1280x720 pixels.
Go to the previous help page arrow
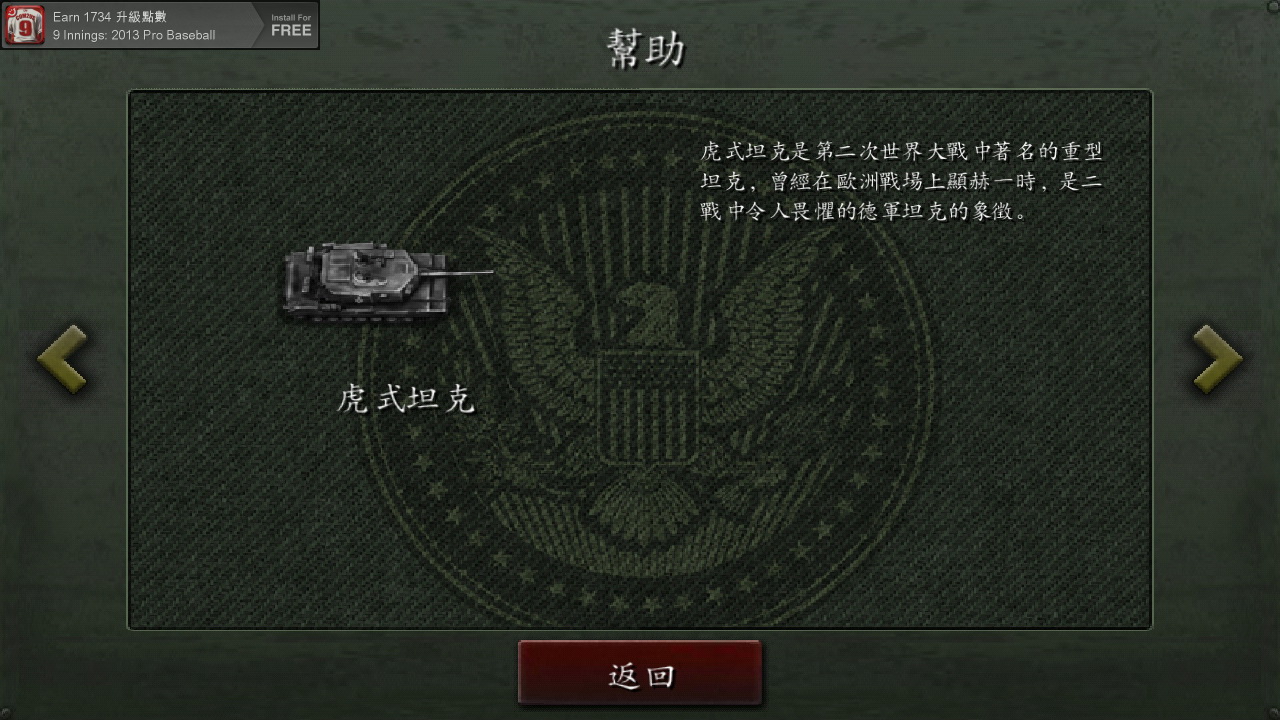pos(62,359)
